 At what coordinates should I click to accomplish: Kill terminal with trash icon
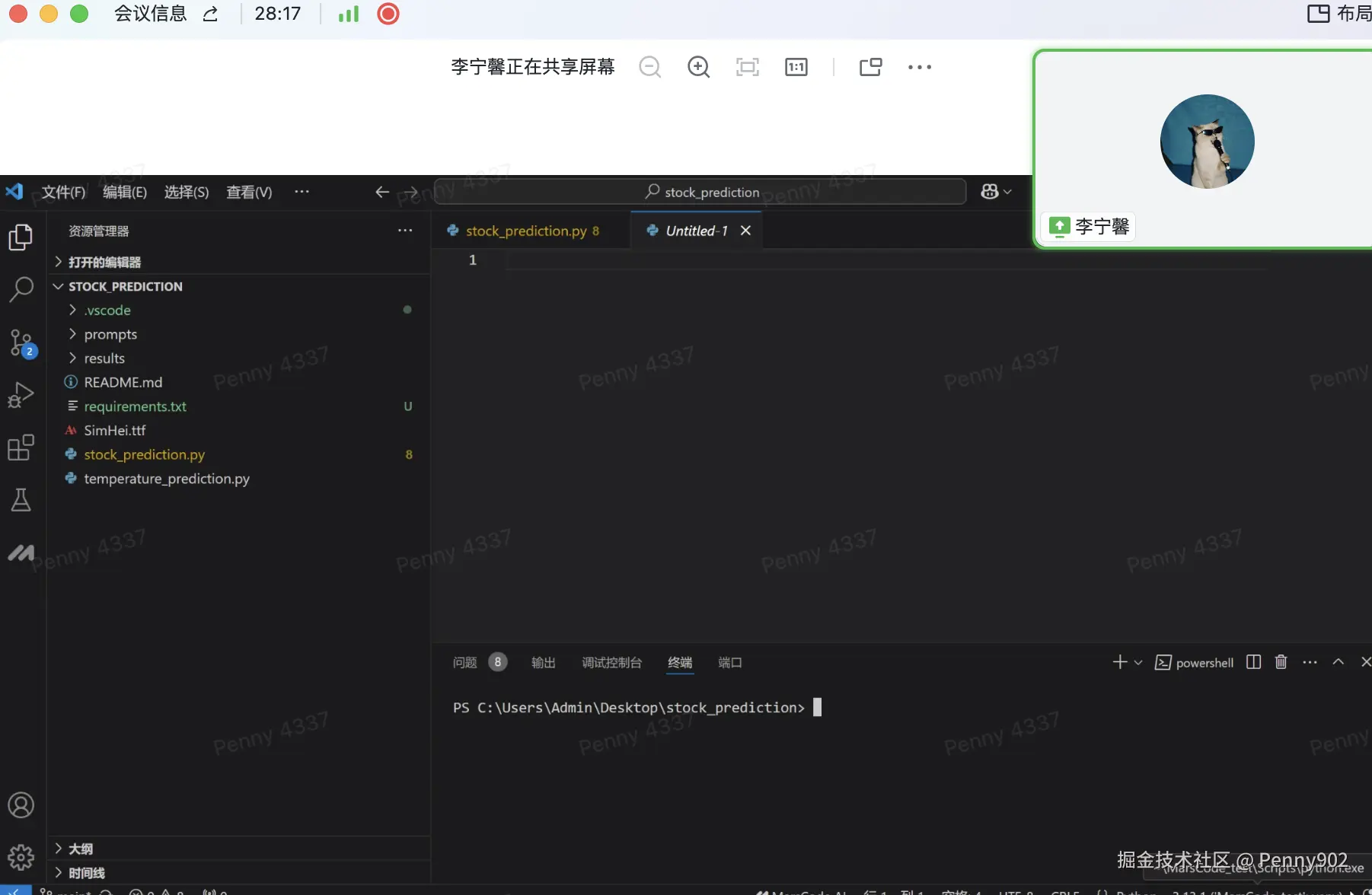click(x=1281, y=662)
